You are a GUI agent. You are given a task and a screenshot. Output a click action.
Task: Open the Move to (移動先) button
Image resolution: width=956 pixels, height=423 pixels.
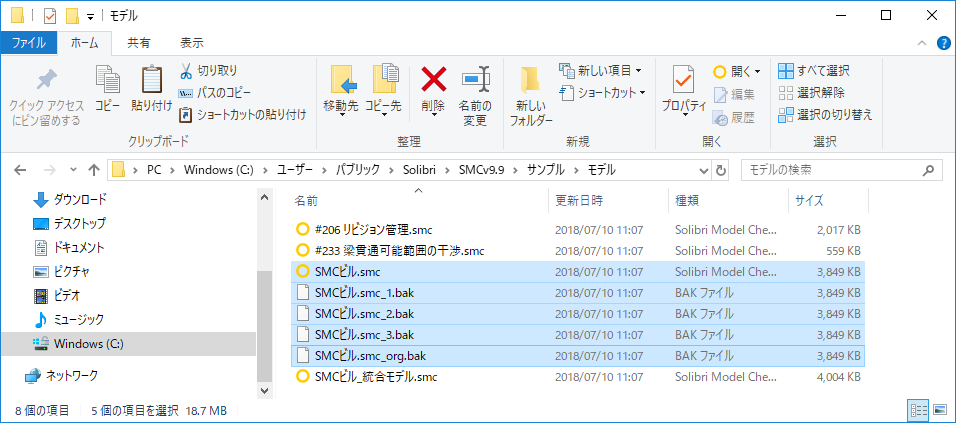340,91
